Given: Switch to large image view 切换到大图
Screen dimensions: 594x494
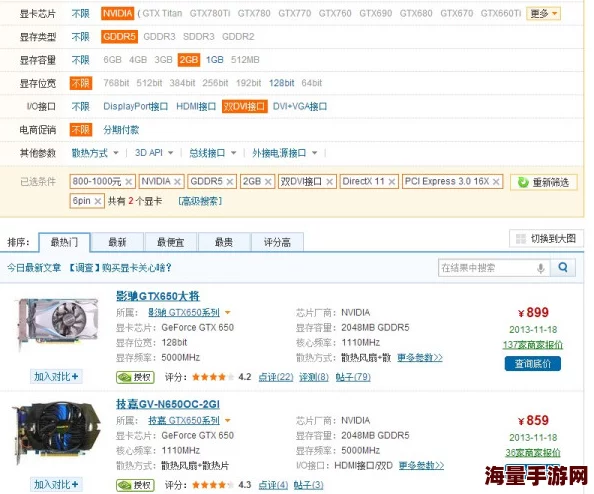Looking at the screenshot, I should tap(546, 239).
